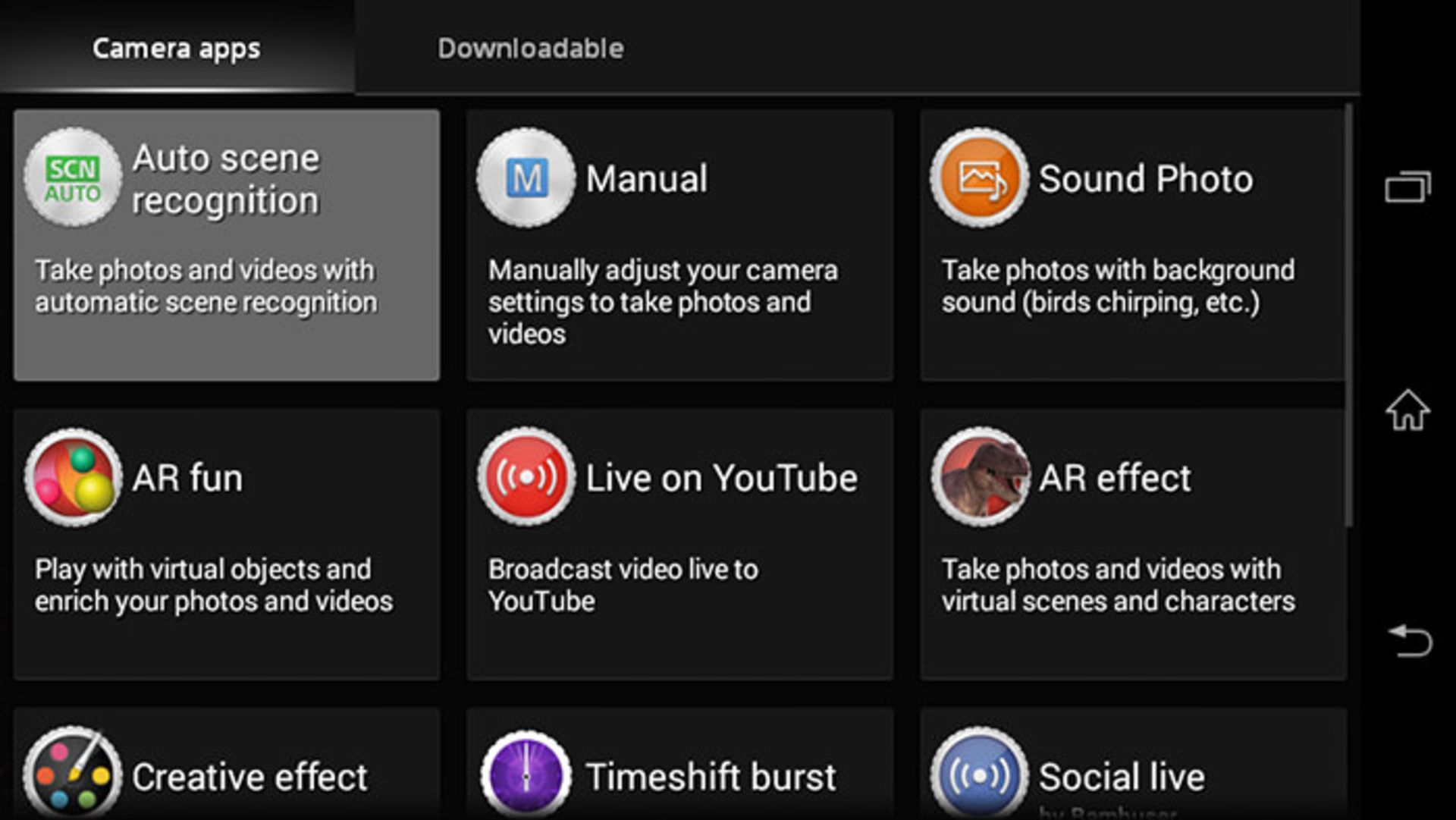This screenshot has width=1456, height=820.
Task: Tap the SCN Auto scene recognition icon
Action: tap(73, 178)
